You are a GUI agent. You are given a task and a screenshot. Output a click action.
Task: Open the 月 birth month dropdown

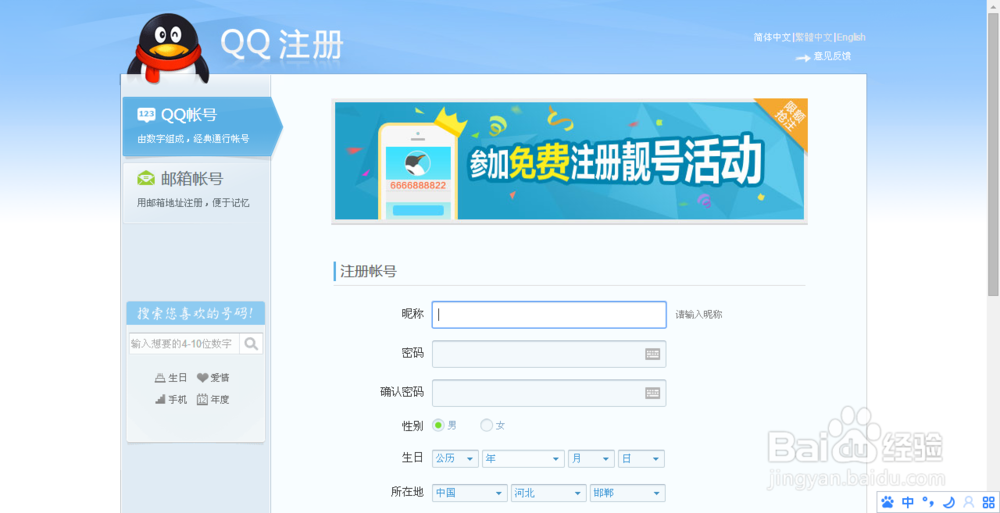pyautogui.click(x=591, y=459)
